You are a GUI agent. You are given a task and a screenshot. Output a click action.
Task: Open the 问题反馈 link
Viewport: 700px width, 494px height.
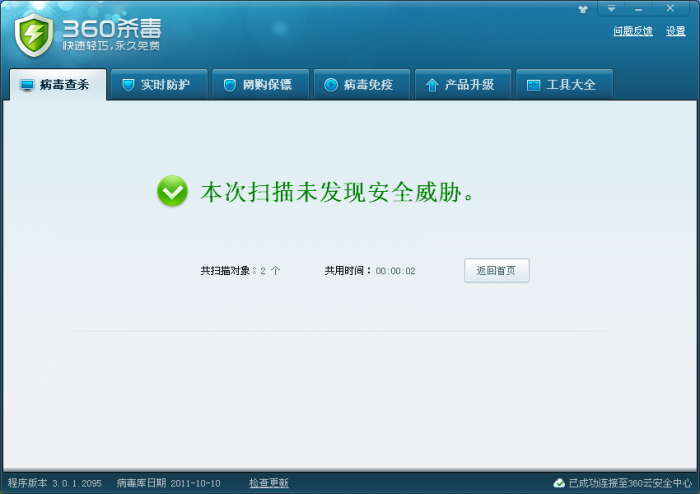click(633, 31)
